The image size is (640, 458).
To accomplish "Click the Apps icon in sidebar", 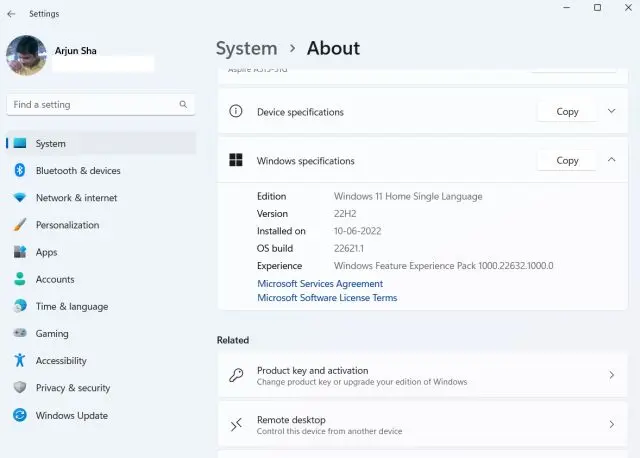I will tap(20, 252).
